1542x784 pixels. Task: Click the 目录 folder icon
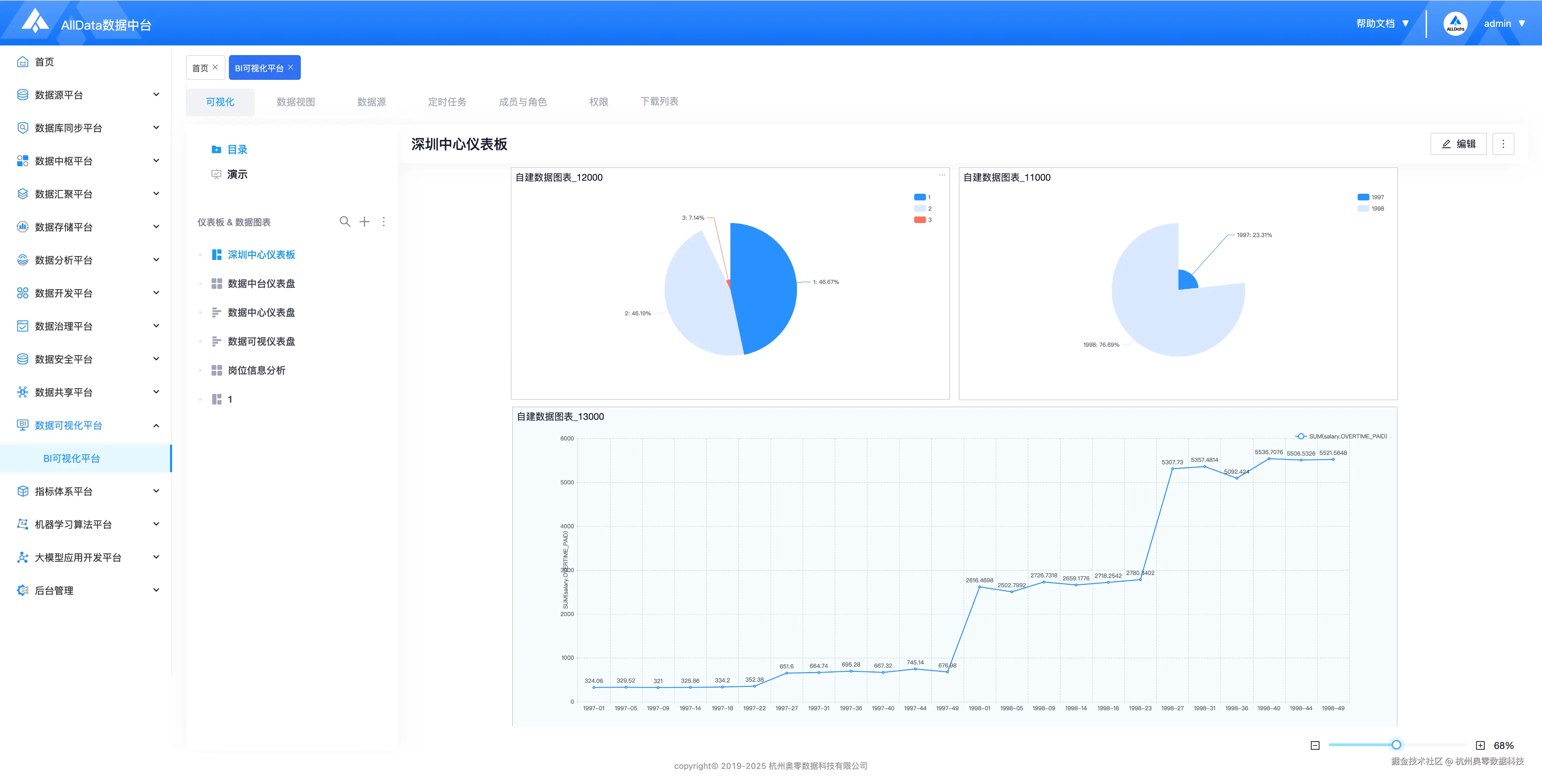[216, 150]
